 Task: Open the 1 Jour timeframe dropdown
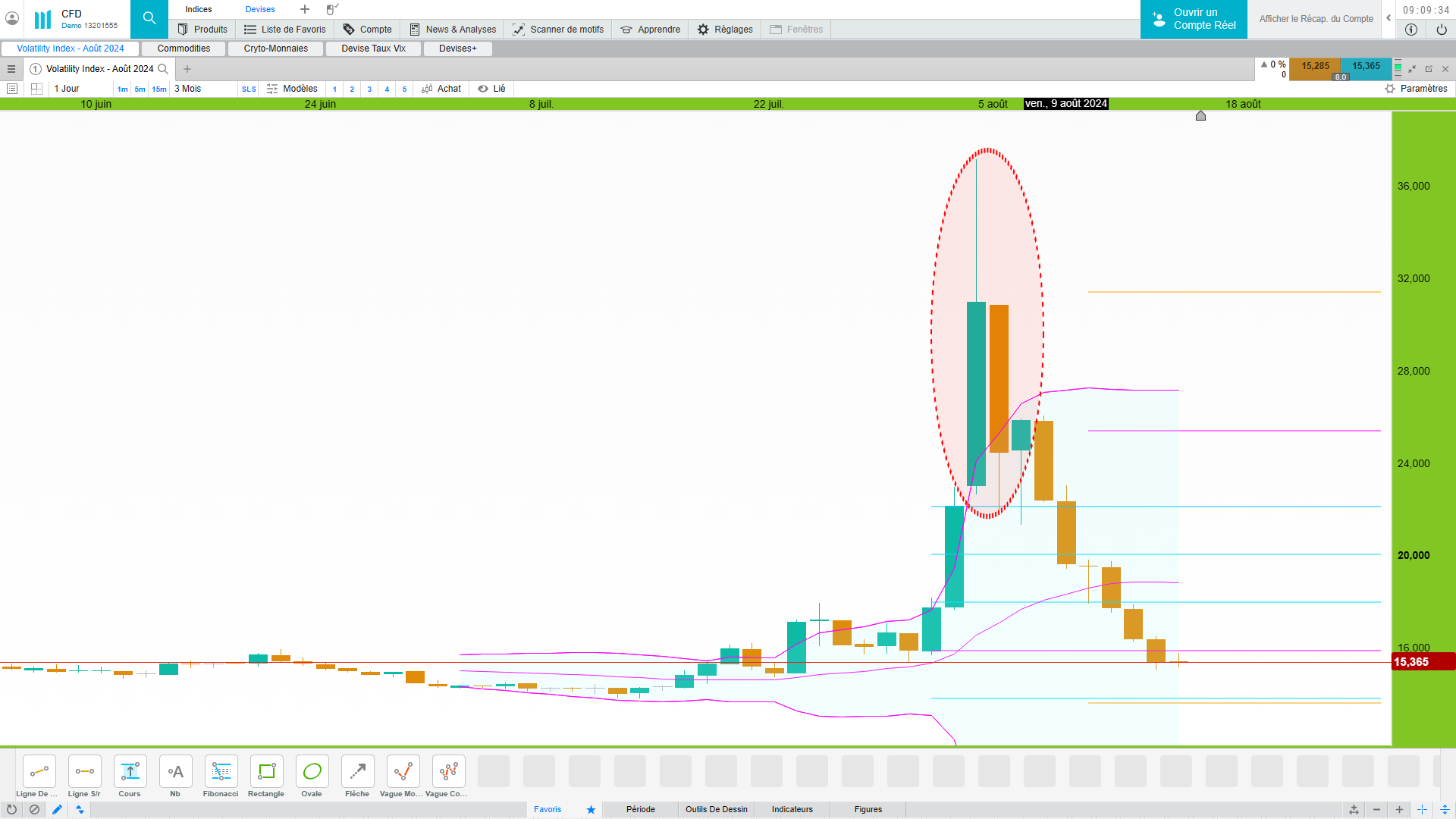[x=67, y=89]
